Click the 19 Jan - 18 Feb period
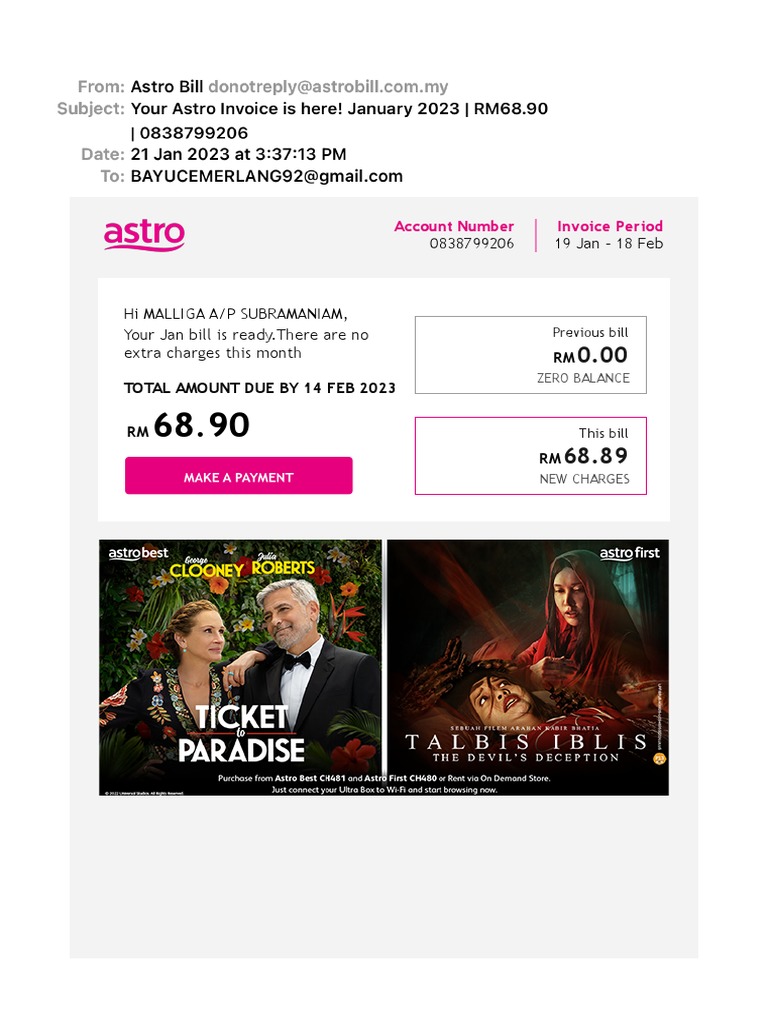Screen dimensions: 768x1024 pyautogui.click(x=609, y=244)
